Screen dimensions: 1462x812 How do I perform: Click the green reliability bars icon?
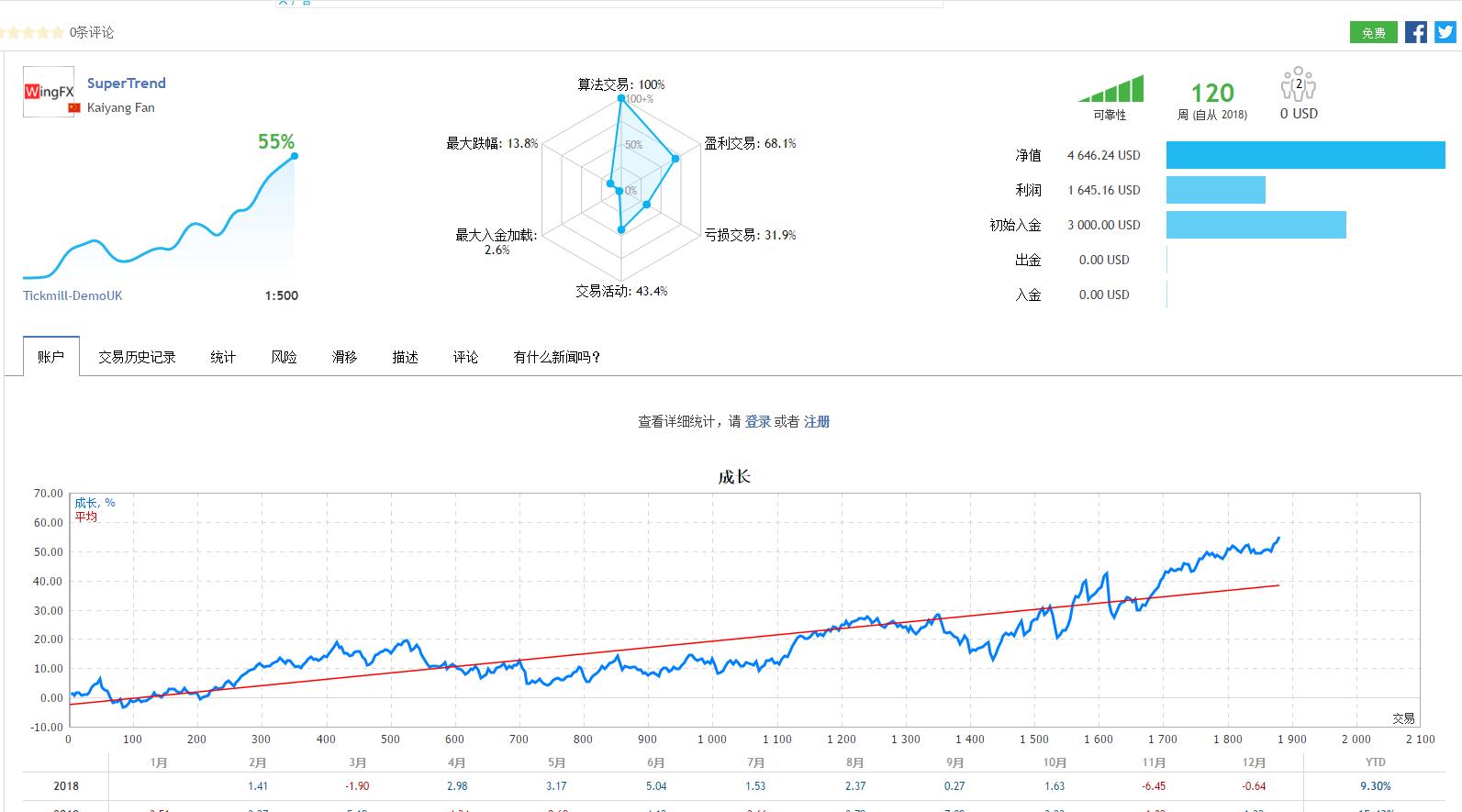click(x=1110, y=88)
